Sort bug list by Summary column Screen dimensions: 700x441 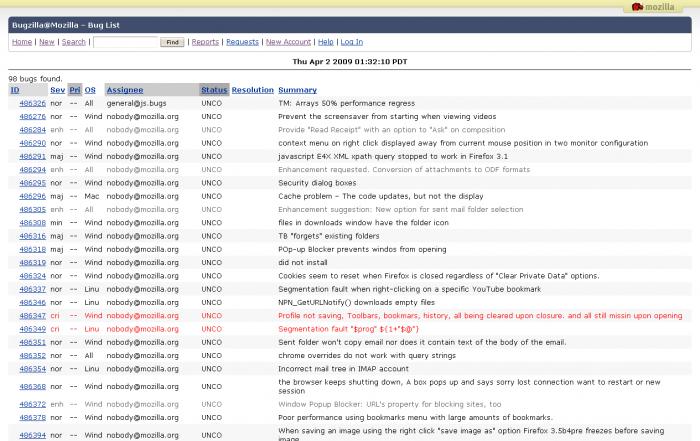pyautogui.click(x=298, y=90)
